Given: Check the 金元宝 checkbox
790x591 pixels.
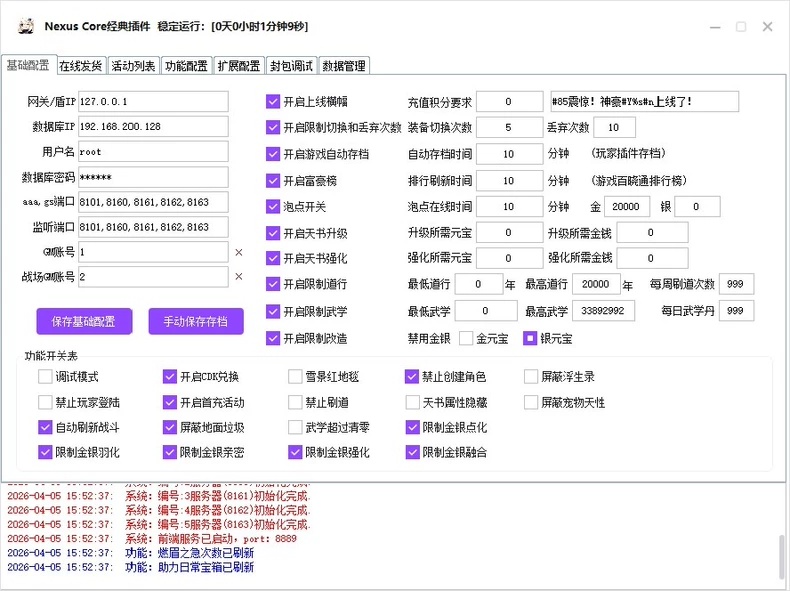Looking at the screenshot, I should pyautogui.click(x=466, y=338).
